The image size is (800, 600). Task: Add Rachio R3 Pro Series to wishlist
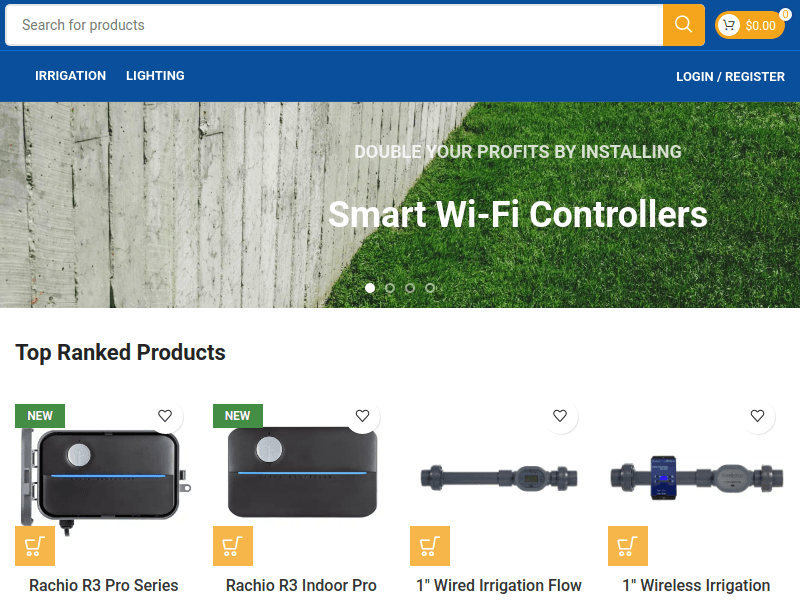(x=165, y=416)
